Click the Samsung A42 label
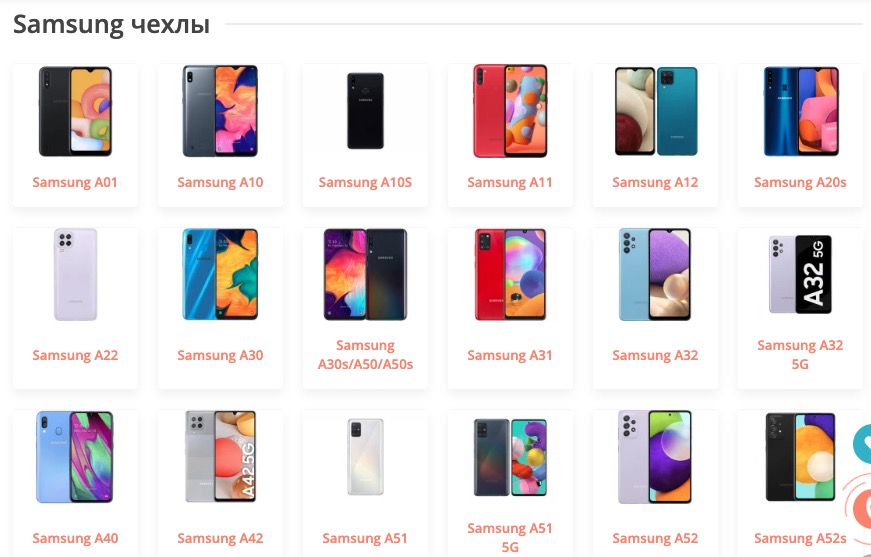The width and height of the screenshot is (871, 557). (220, 538)
